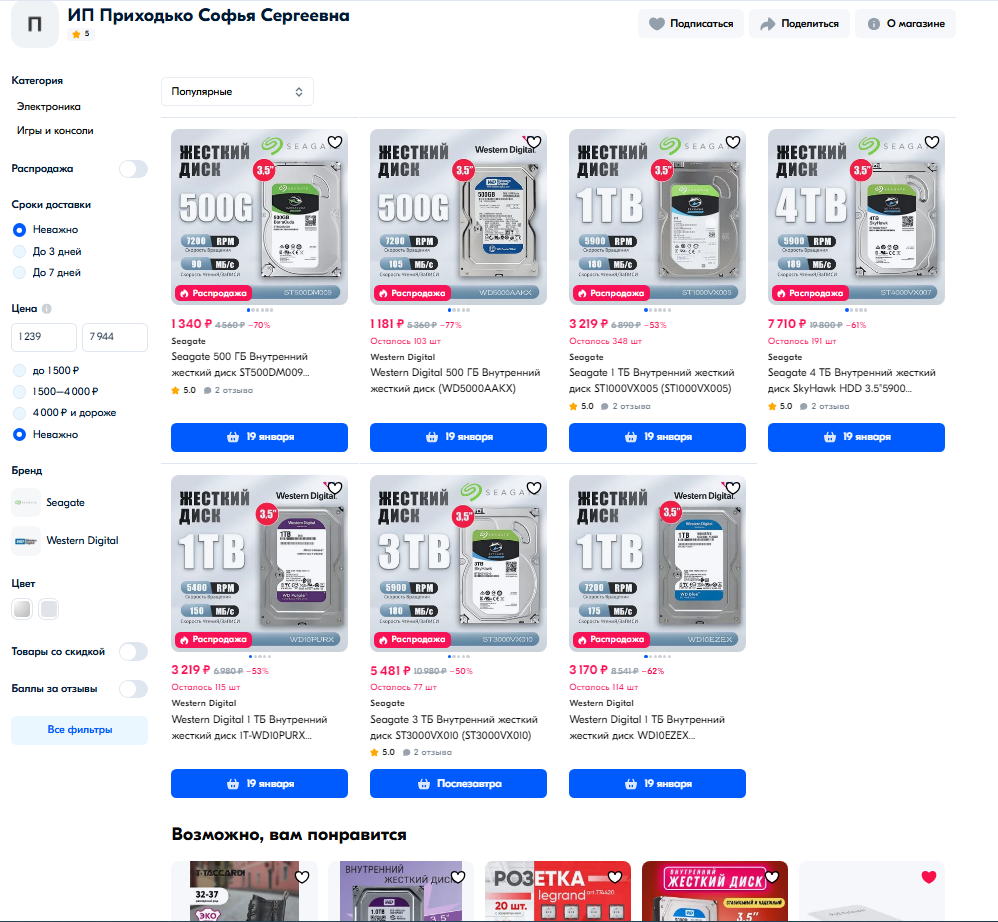Open the Электроника category

pyautogui.click(x=49, y=106)
